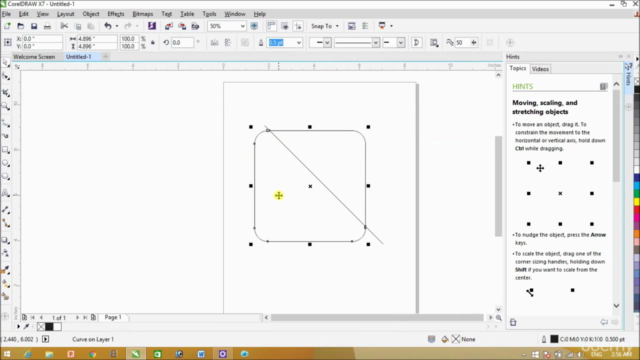This screenshot has width=640, height=360.
Task: Select the Rectangle tool
Action: coord(6,150)
